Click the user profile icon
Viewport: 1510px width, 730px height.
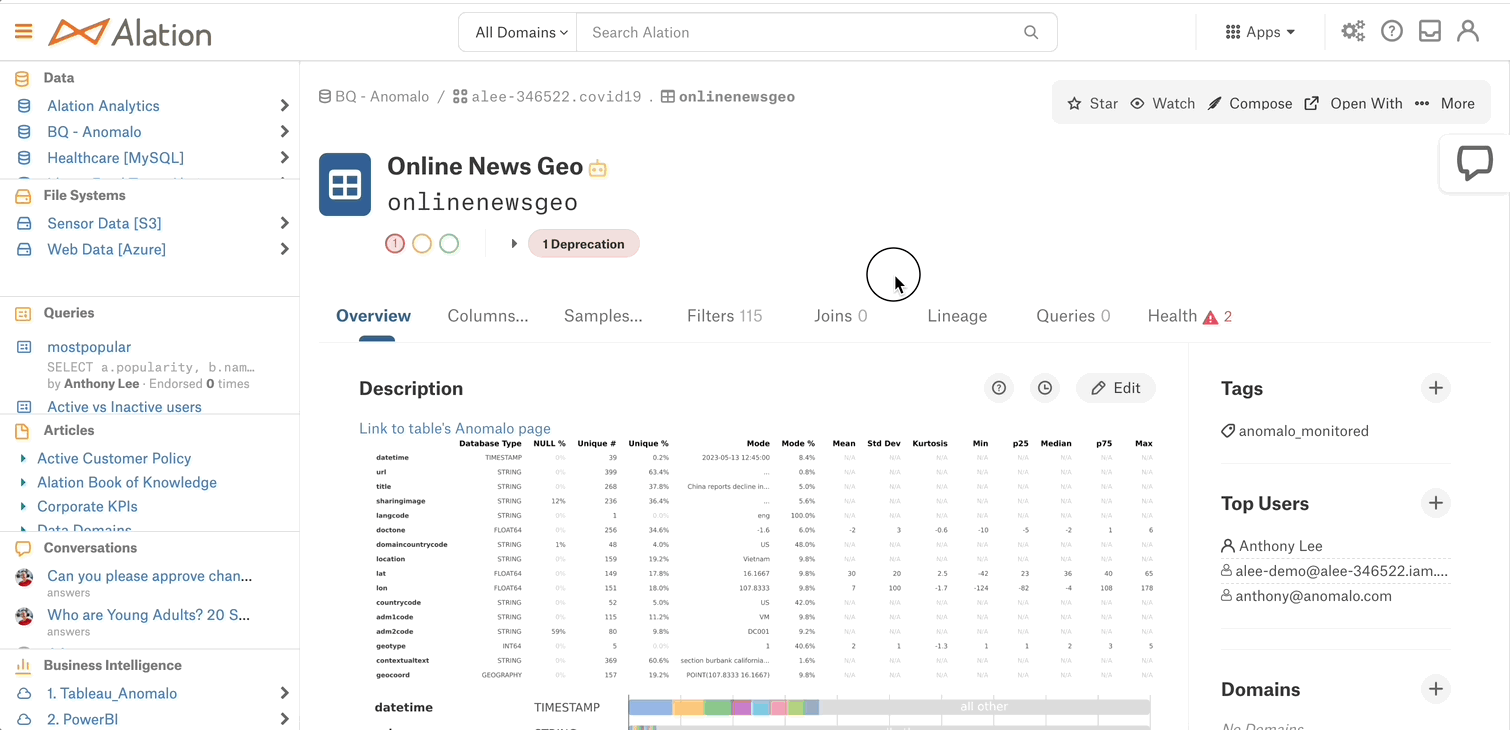click(1468, 32)
